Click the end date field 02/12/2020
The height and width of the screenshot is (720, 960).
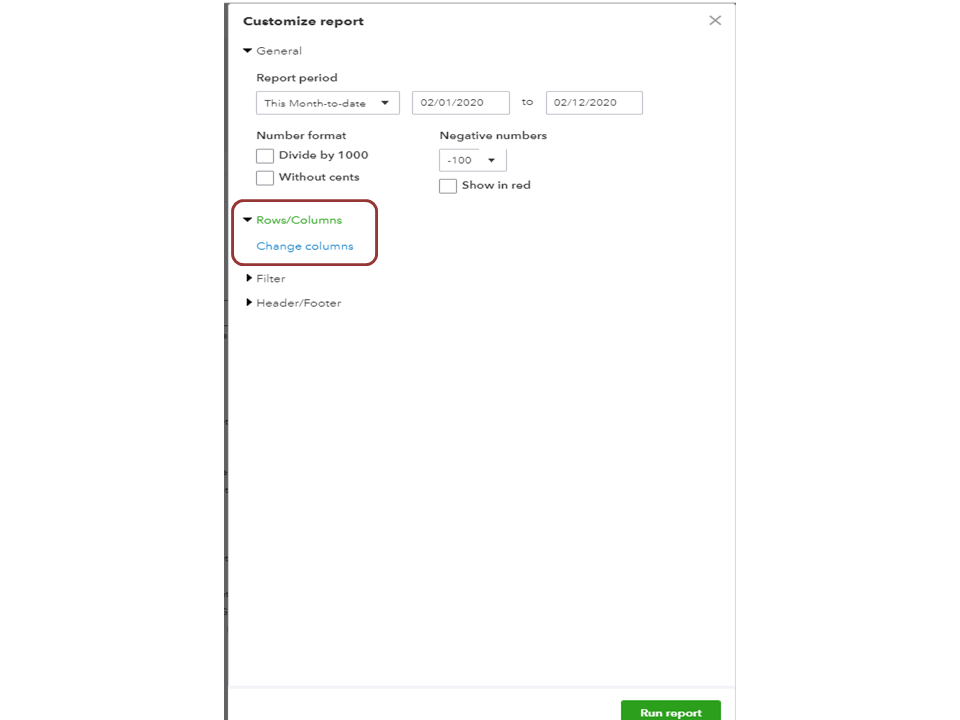594,103
